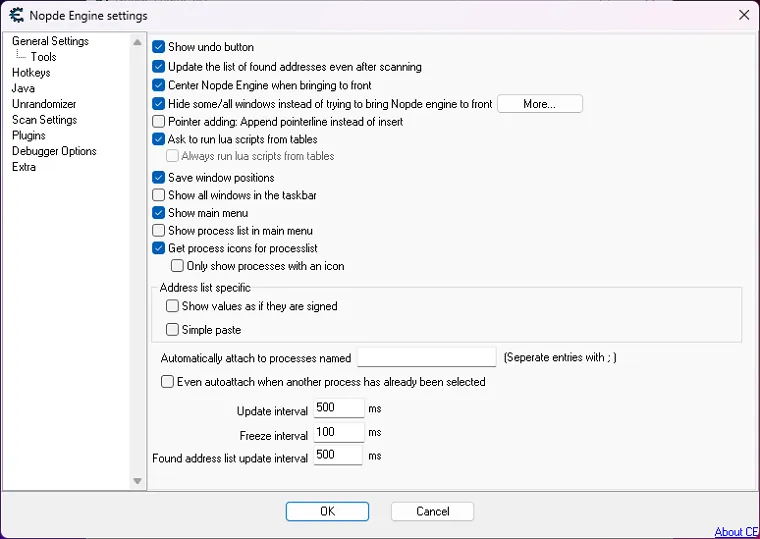
Task: Enable Show process list in main menu
Action: click(x=158, y=230)
